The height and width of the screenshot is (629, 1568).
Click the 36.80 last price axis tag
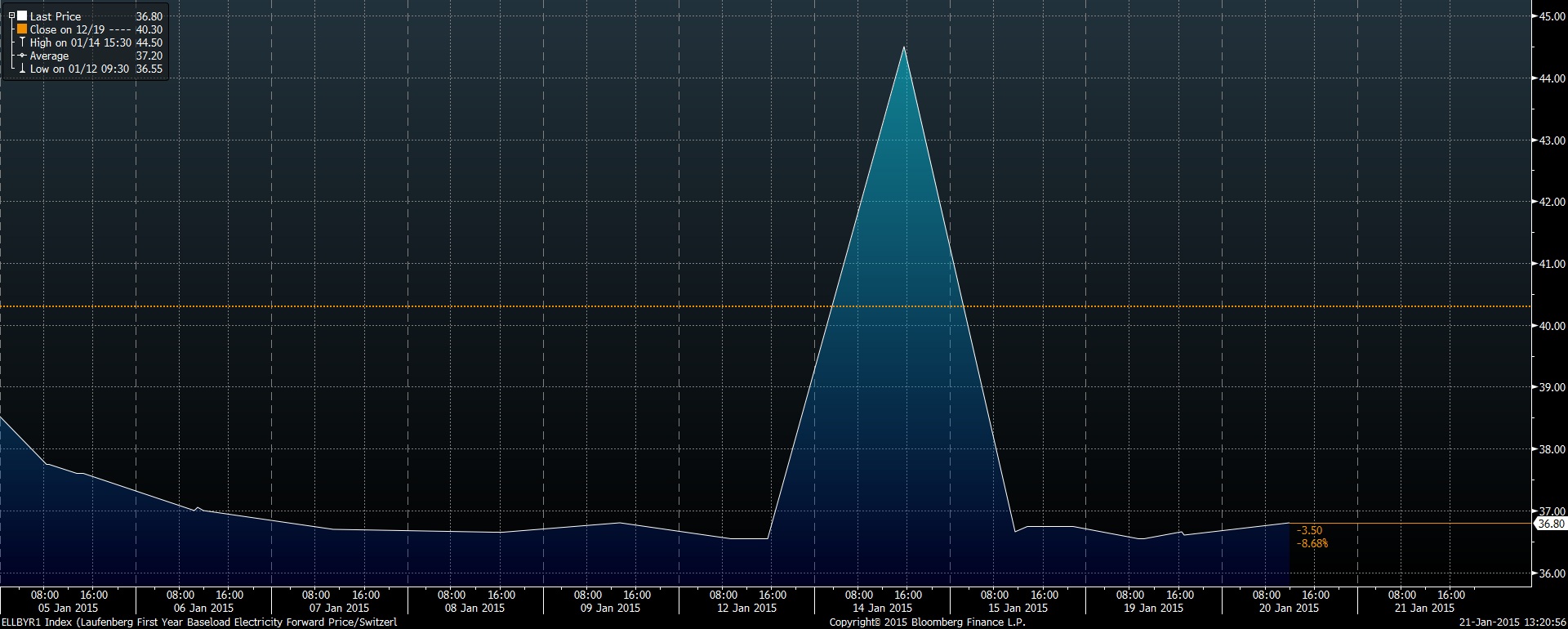point(1550,524)
